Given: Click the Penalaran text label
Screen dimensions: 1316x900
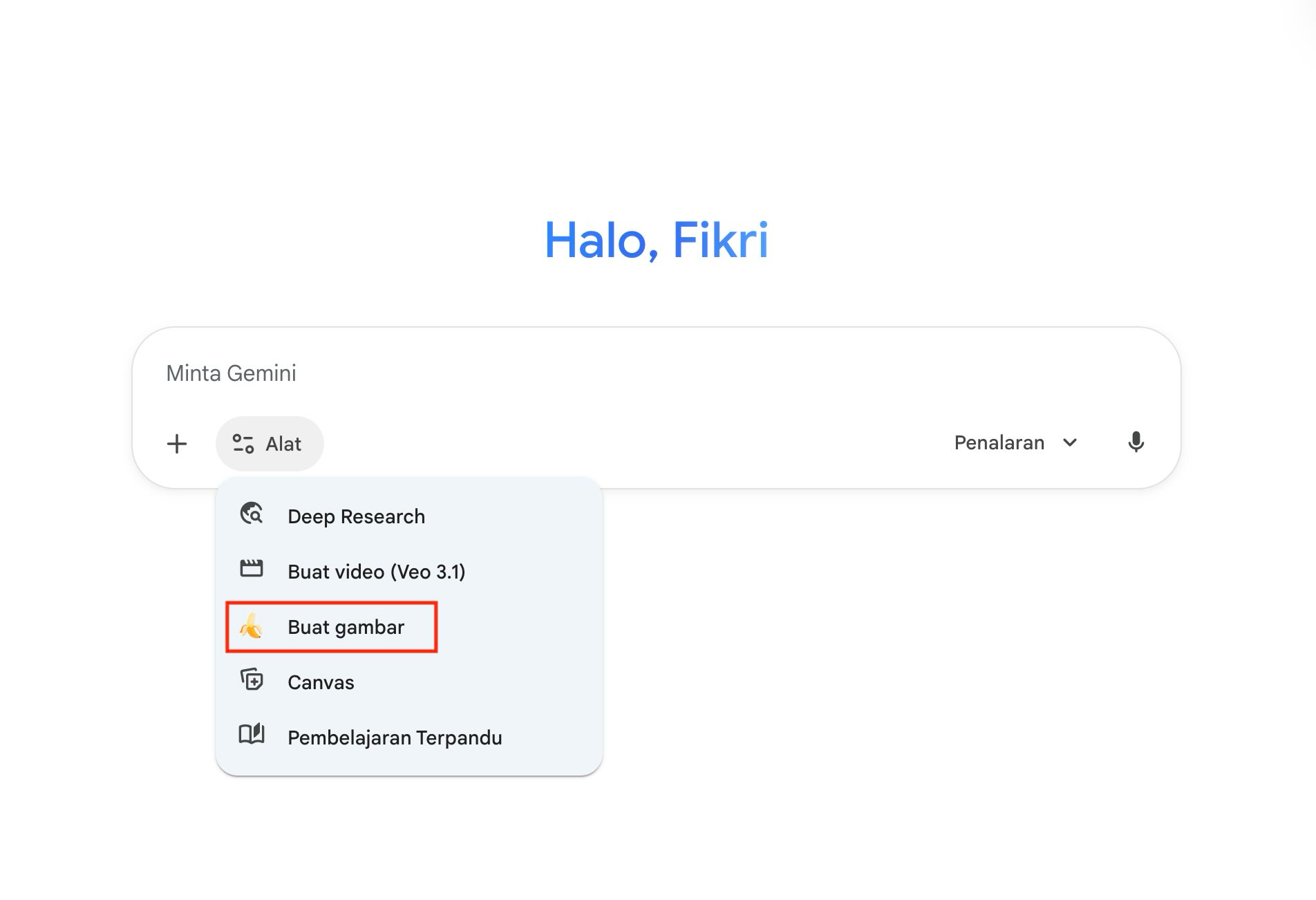Looking at the screenshot, I should pyautogui.click(x=999, y=443).
